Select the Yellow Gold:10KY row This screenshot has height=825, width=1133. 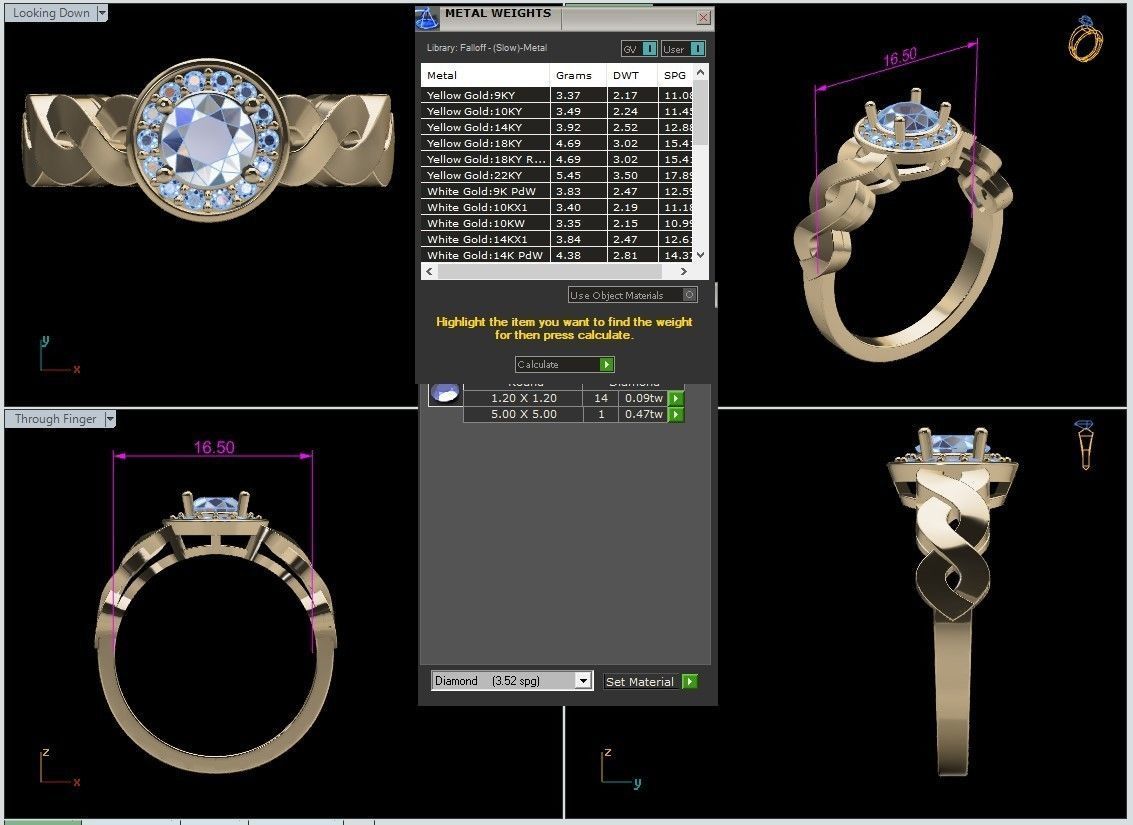pyautogui.click(x=556, y=111)
